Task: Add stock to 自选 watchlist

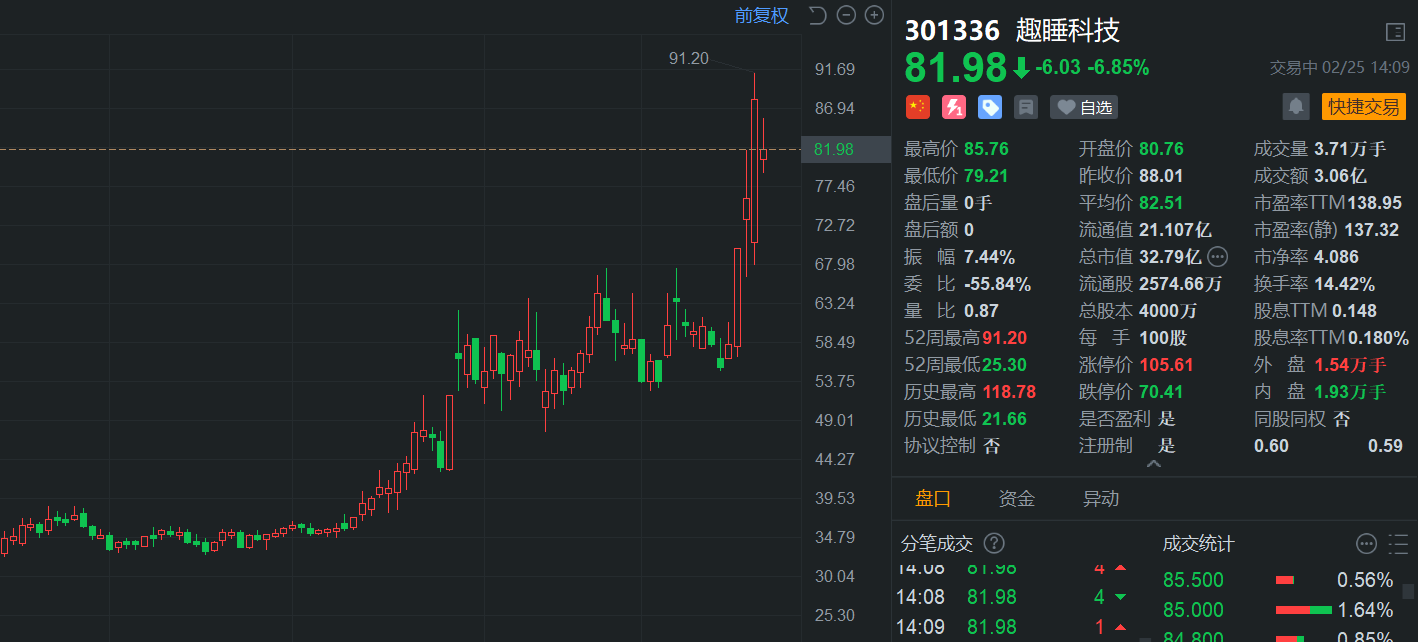Action: click(1084, 107)
